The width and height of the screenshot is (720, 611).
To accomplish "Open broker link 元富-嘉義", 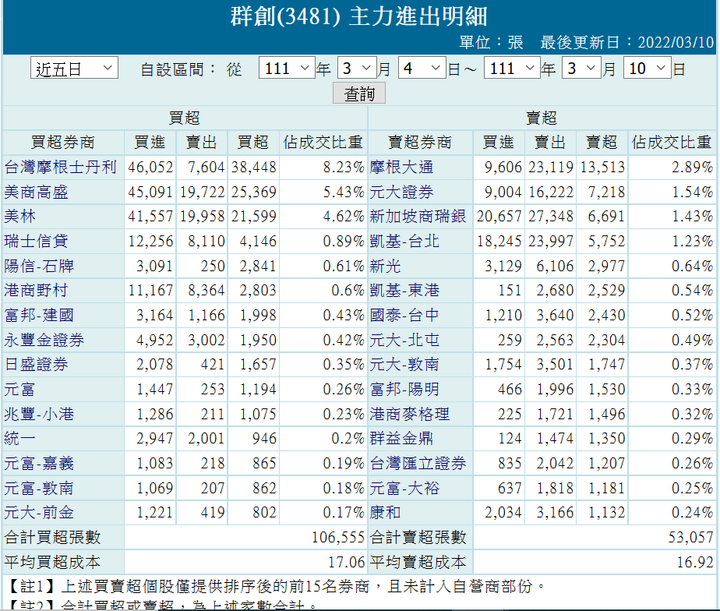I will pyautogui.click(x=39, y=463).
